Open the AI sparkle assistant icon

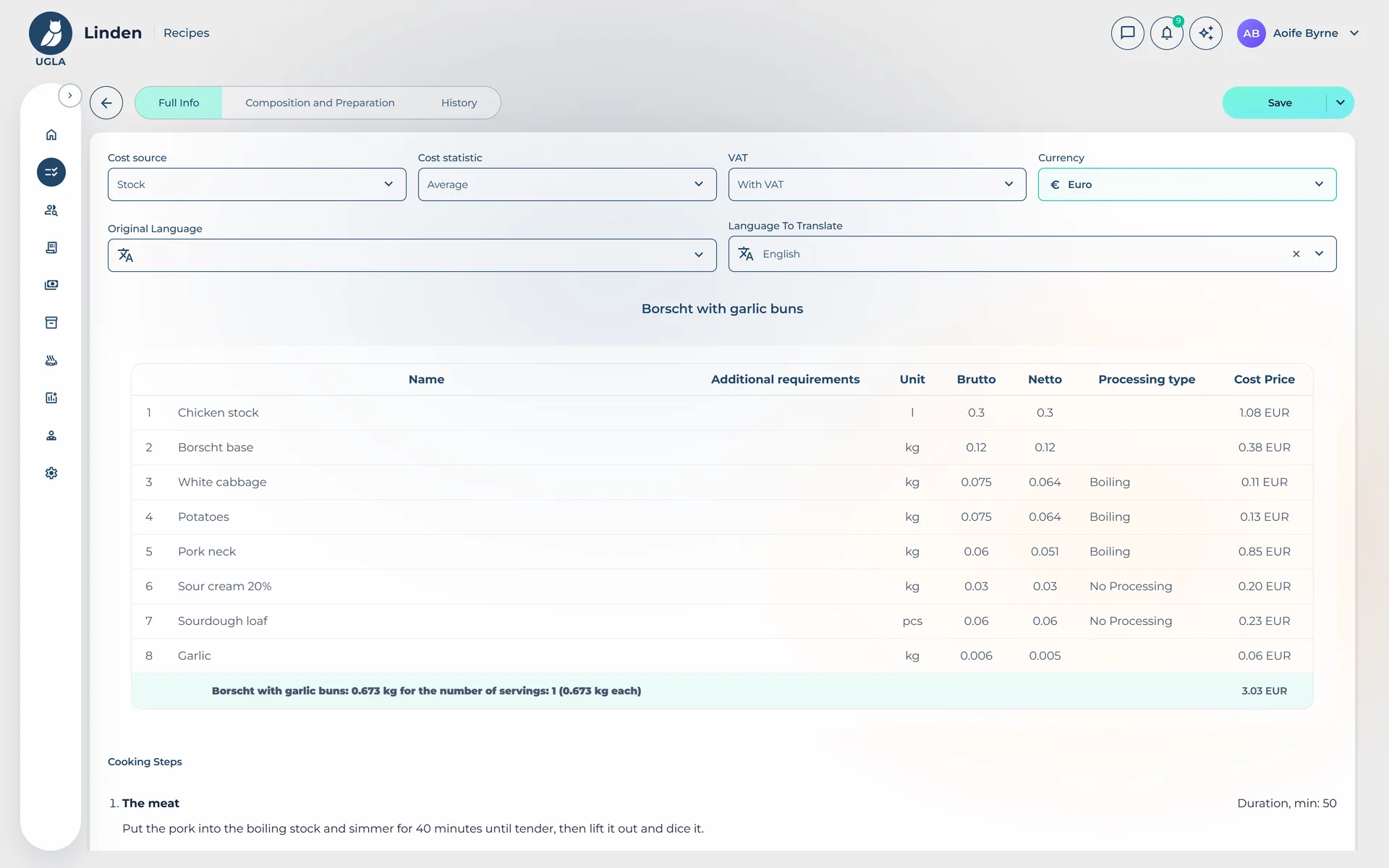point(1206,33)
